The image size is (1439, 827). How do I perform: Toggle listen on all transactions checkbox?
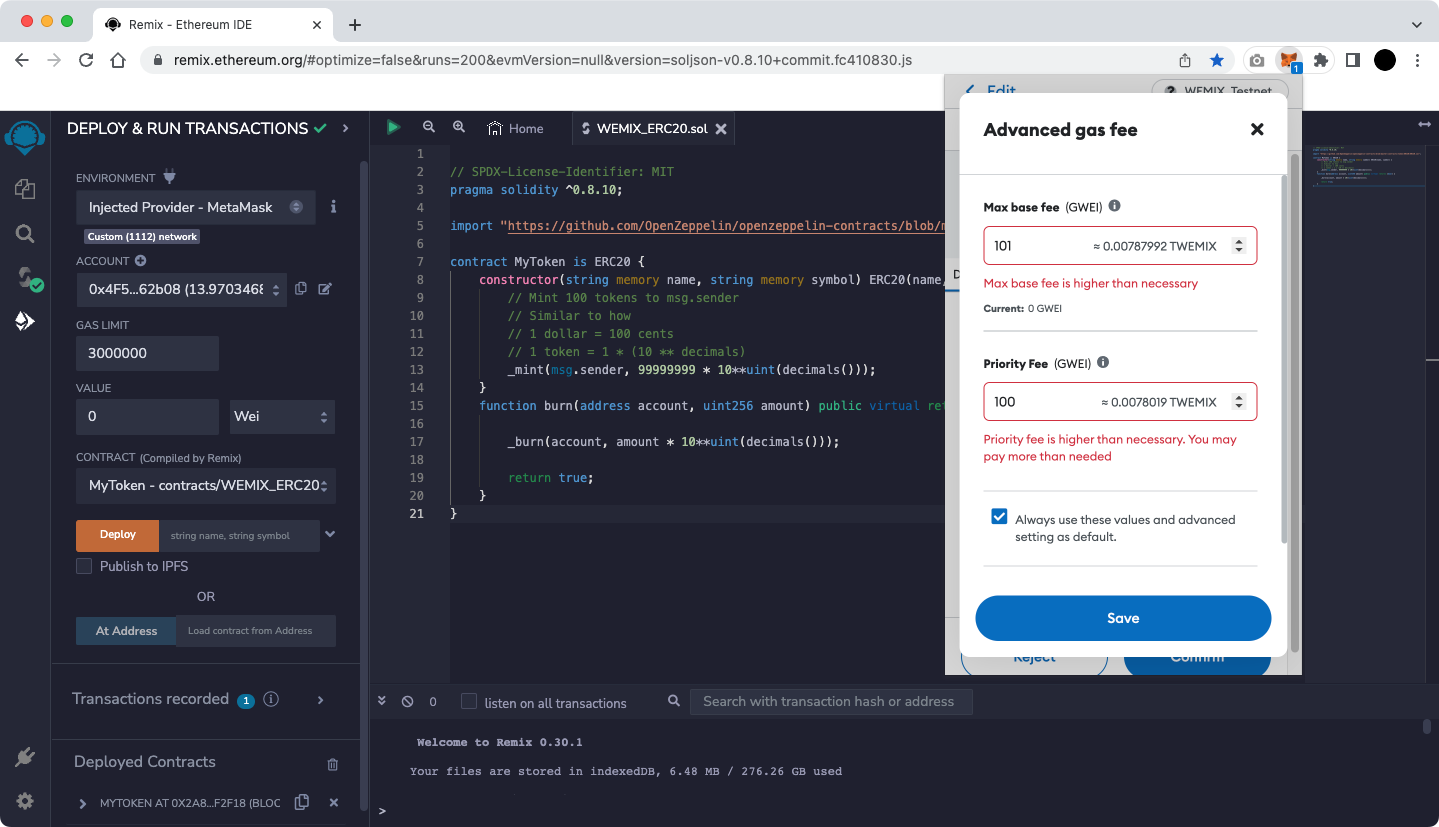469,702
